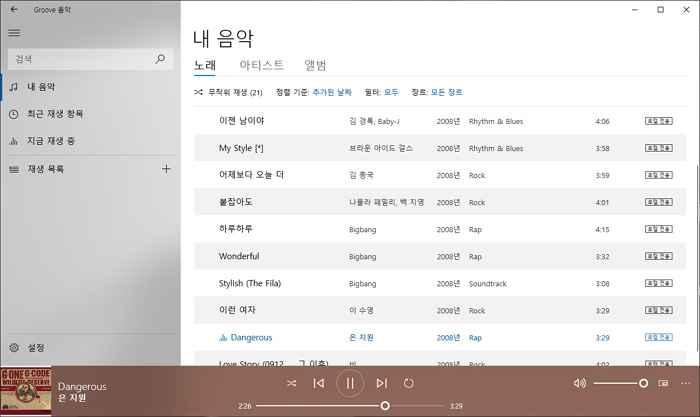
Task: Toggle shuffle in the player bar
Action: tap(291, 383)
